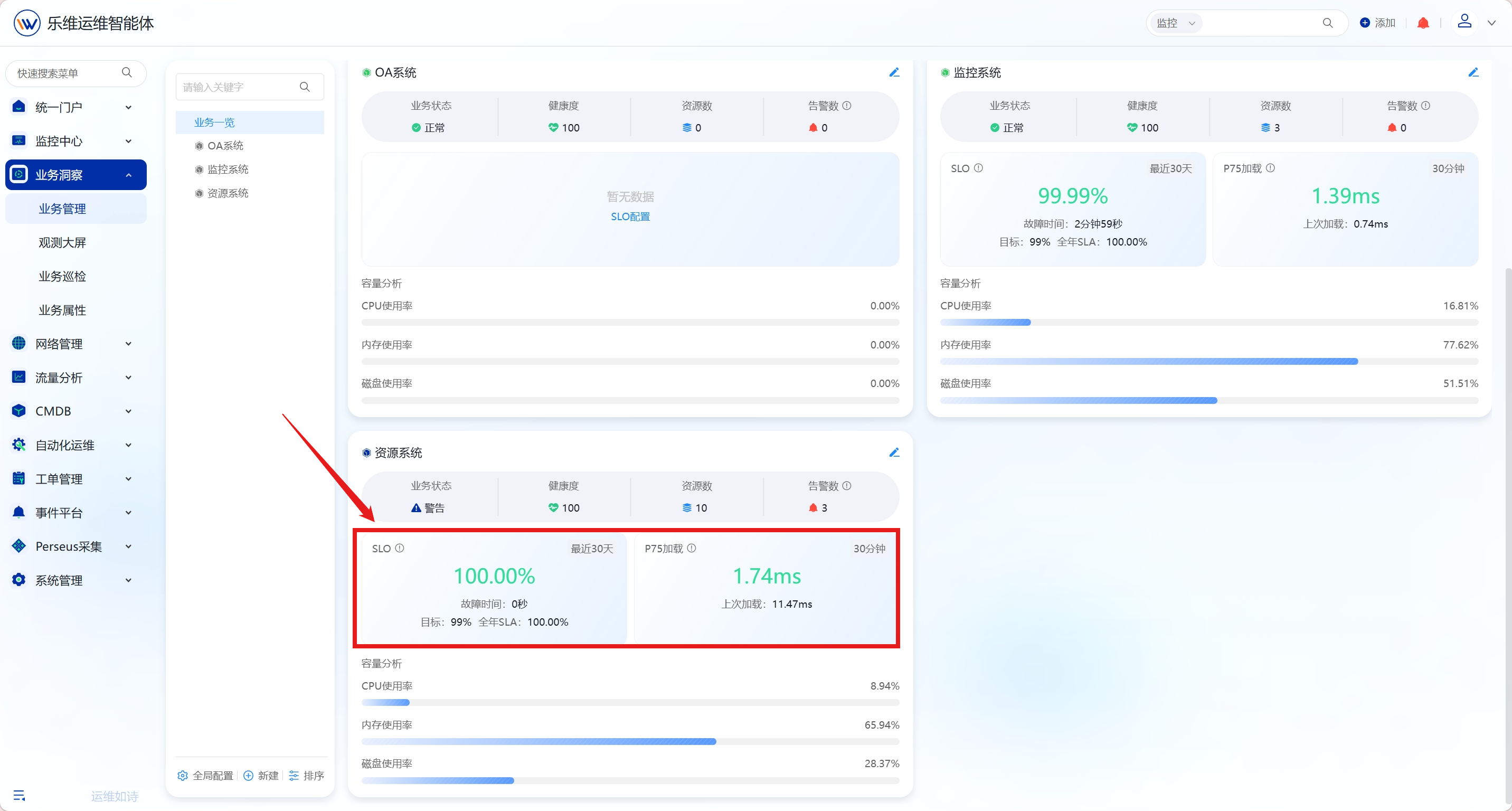This screenshot has width=1512, height=811.
Task: Click the 流量分析 chart sidebar icon
Action: click(19, 377)
